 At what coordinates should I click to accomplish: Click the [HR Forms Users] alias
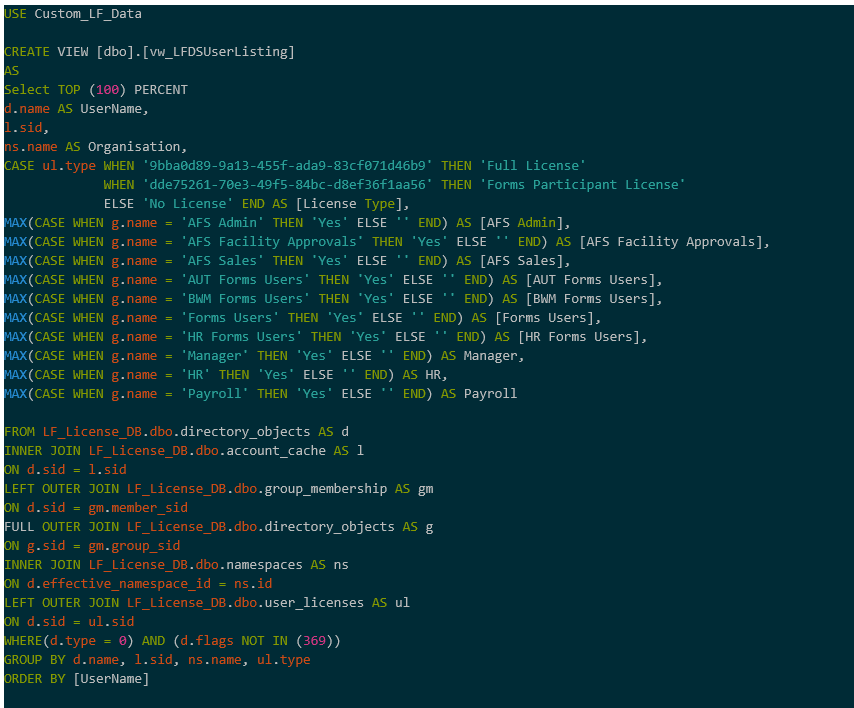[582, 337]
